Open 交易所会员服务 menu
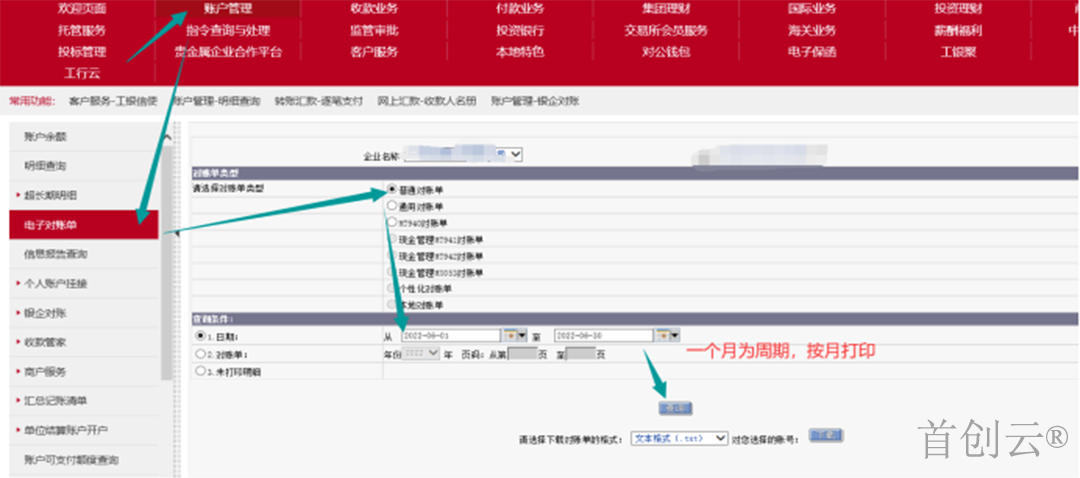 pos(666,30)
